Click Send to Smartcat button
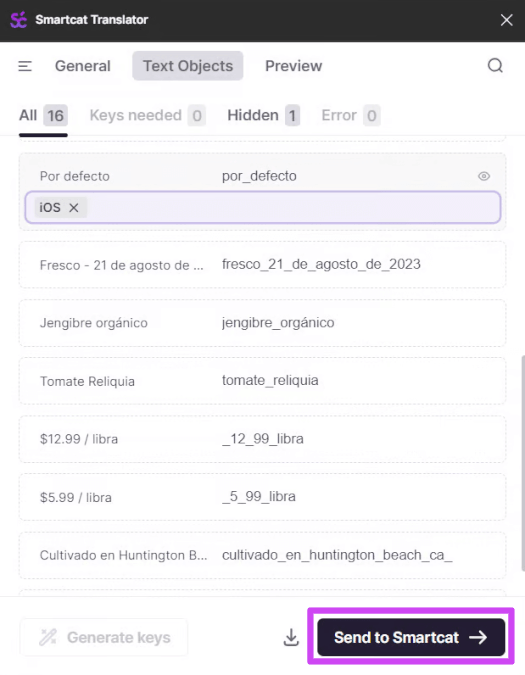Screen dimensions: 525x675 [411, 637]
